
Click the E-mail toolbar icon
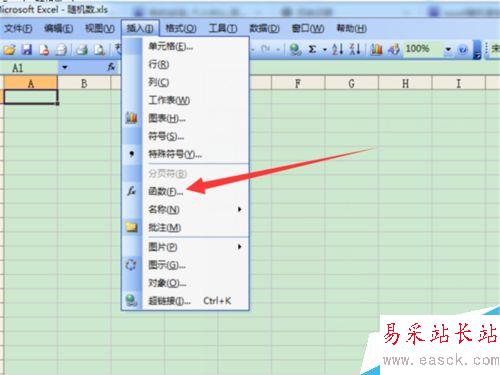point(61,50)
